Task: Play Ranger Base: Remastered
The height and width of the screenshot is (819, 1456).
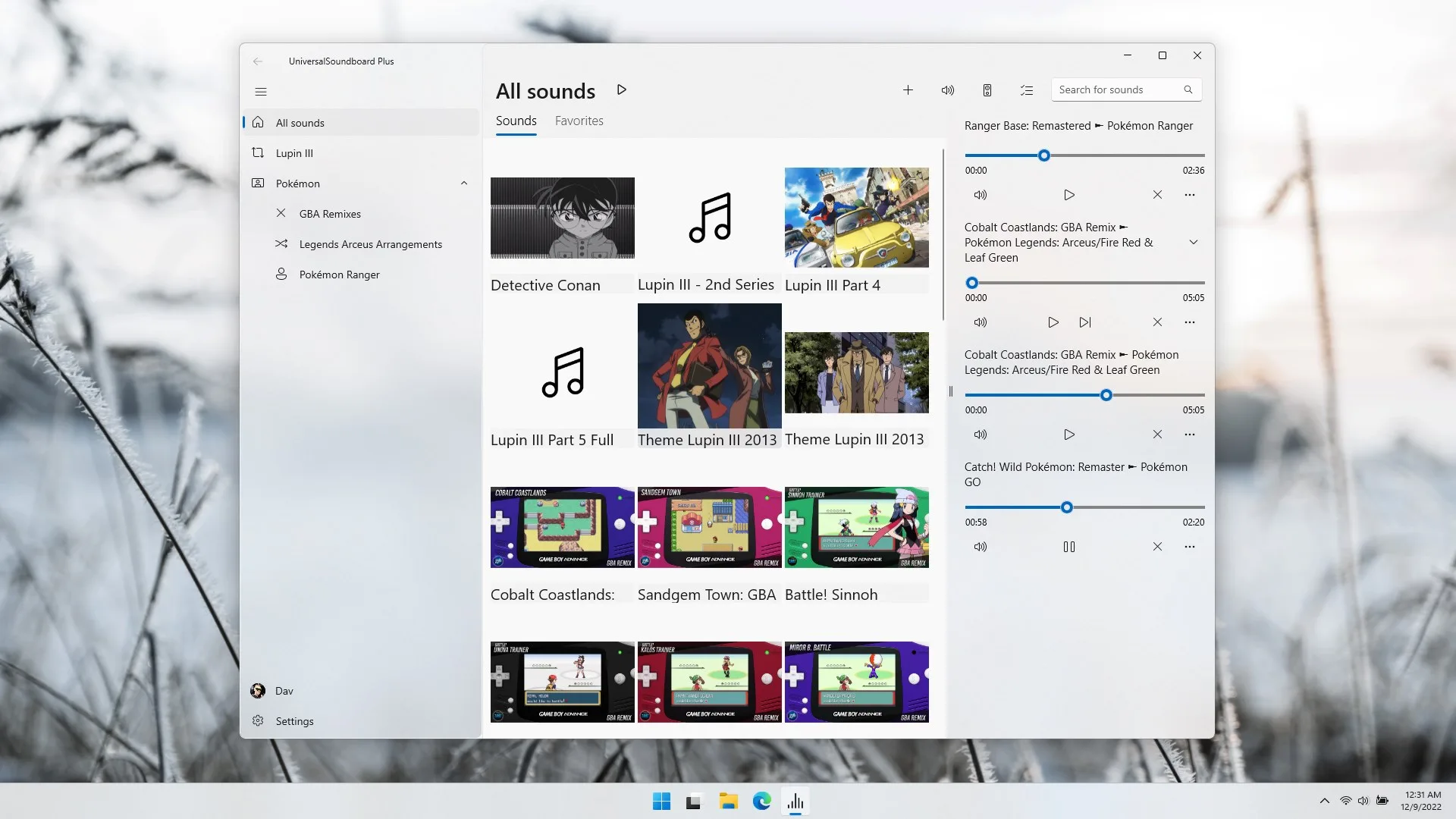Action: pyautogui.click(x=1069, y=195)
